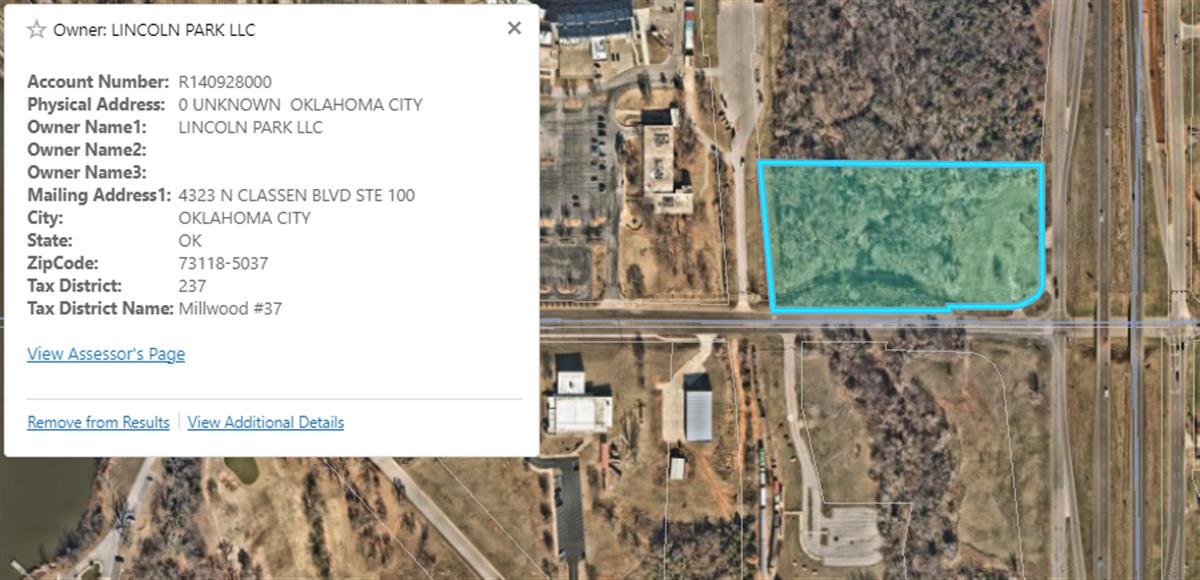
Task: Close the owner details popup
Action: coord(514,28)
